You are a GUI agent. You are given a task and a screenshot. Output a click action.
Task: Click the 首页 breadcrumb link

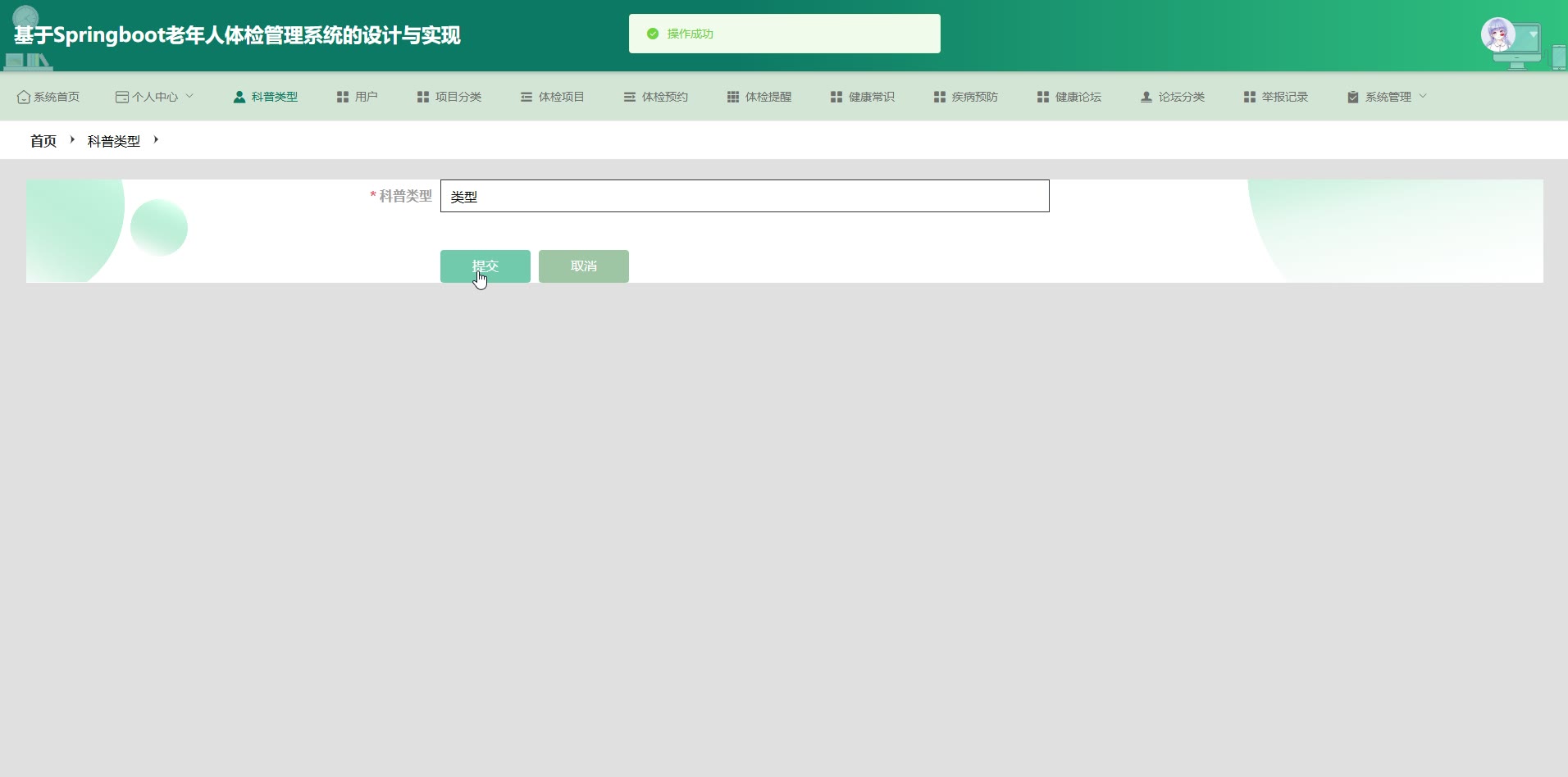tap(43, 141)
